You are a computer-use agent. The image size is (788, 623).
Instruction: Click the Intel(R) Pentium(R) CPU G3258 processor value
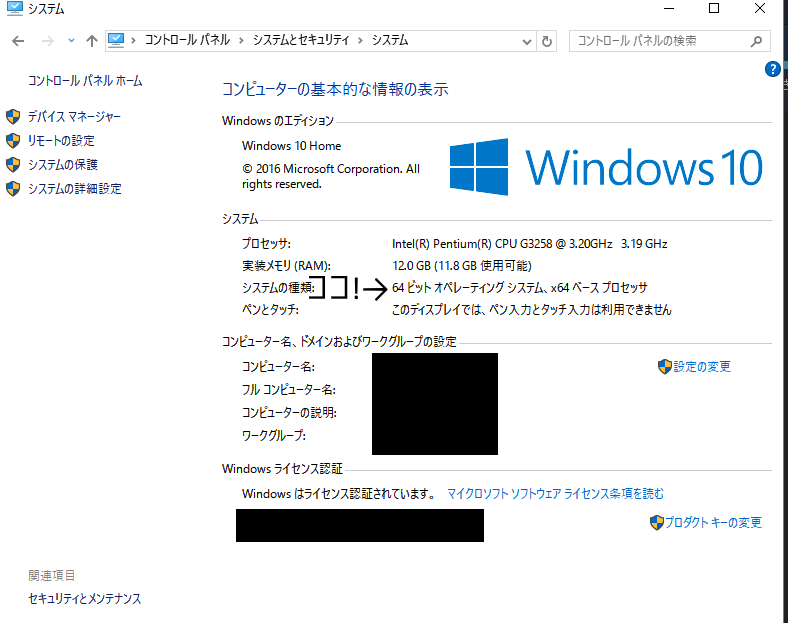(530, 244)
